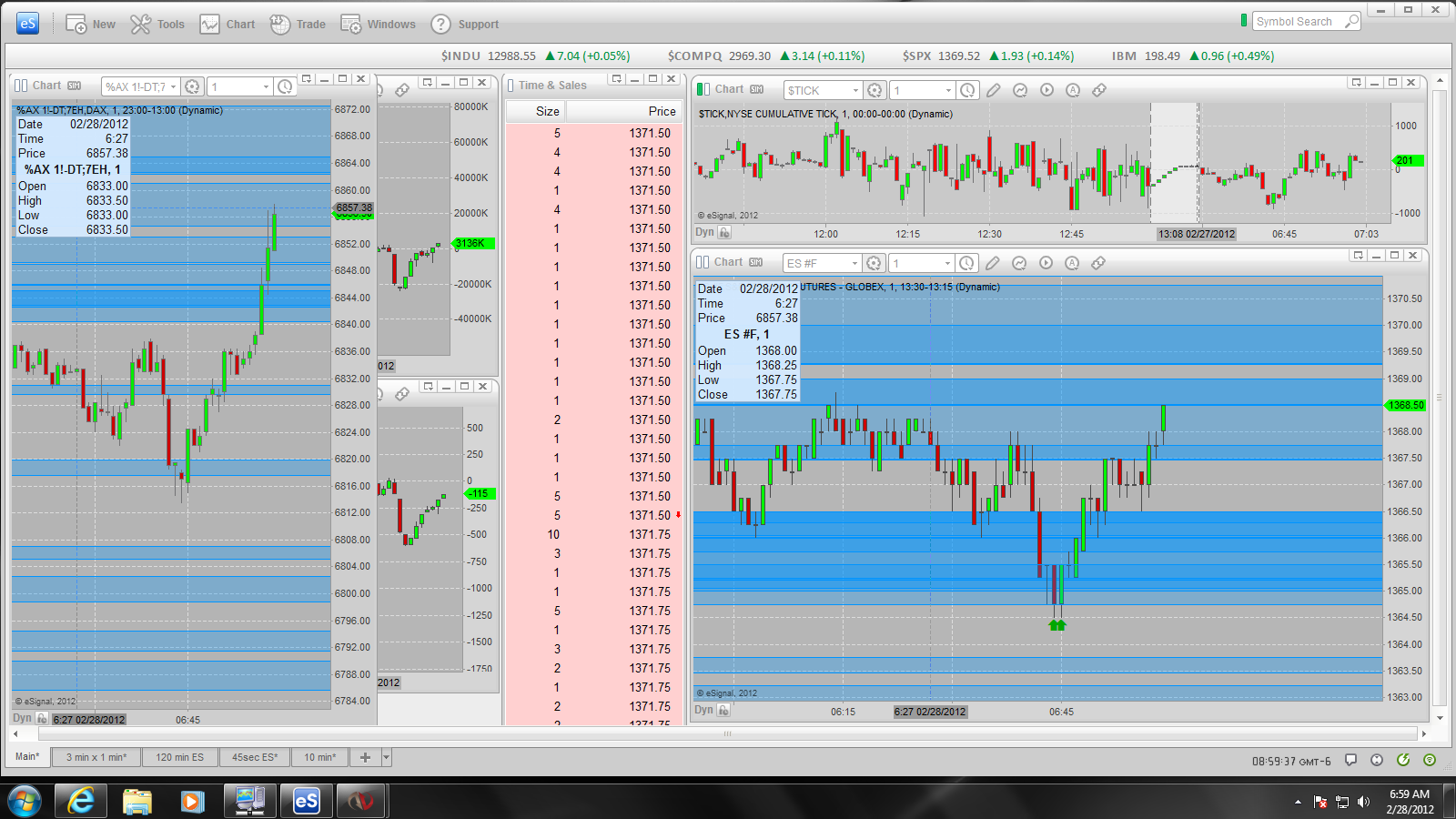Switch to the 120 min ES tab
Image resolution: width=1456 pixels, height=819 pixels.
tap(179, 757)
